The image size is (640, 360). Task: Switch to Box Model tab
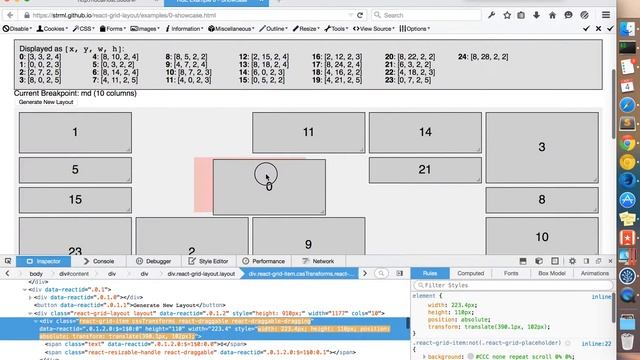coord(551,273)
